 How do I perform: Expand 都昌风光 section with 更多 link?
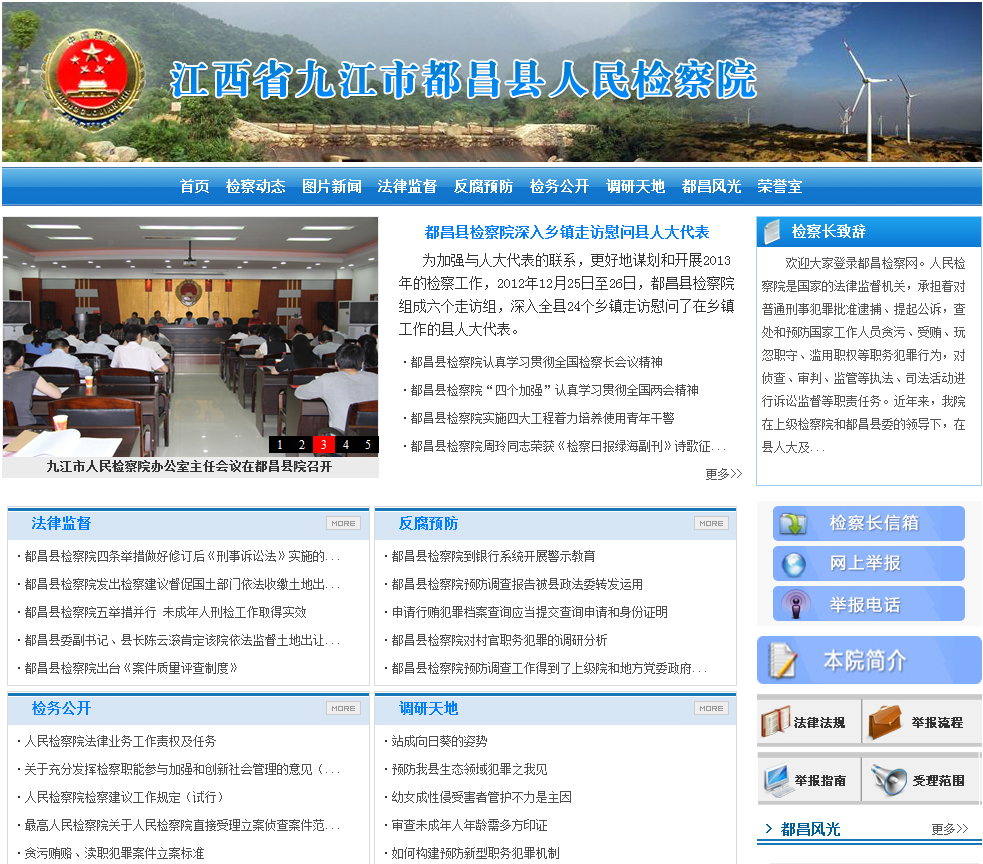point(949,829)
